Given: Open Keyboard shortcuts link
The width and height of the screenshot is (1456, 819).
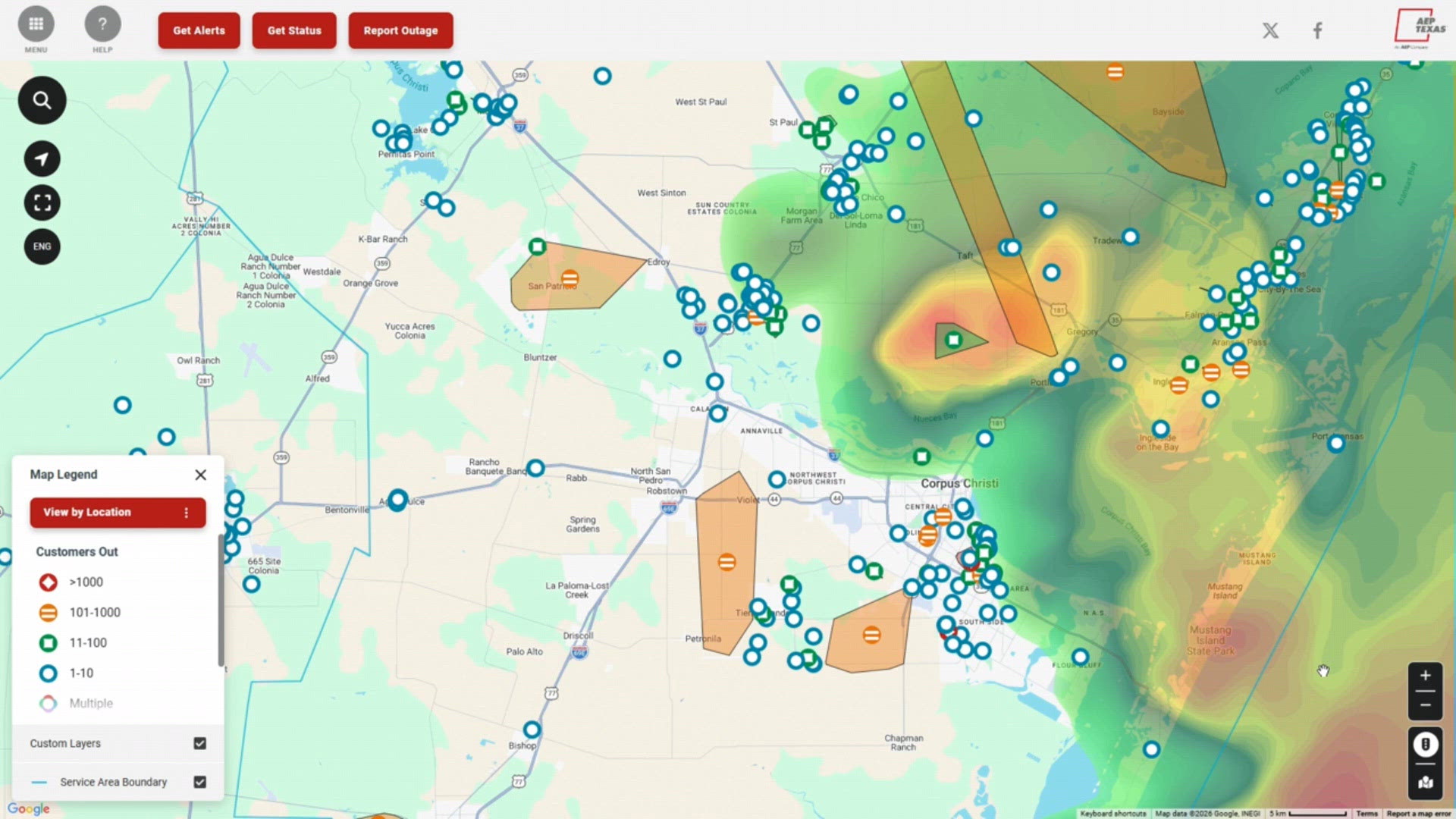Looking at the screenshot, I should click(x=1112, y=814).
